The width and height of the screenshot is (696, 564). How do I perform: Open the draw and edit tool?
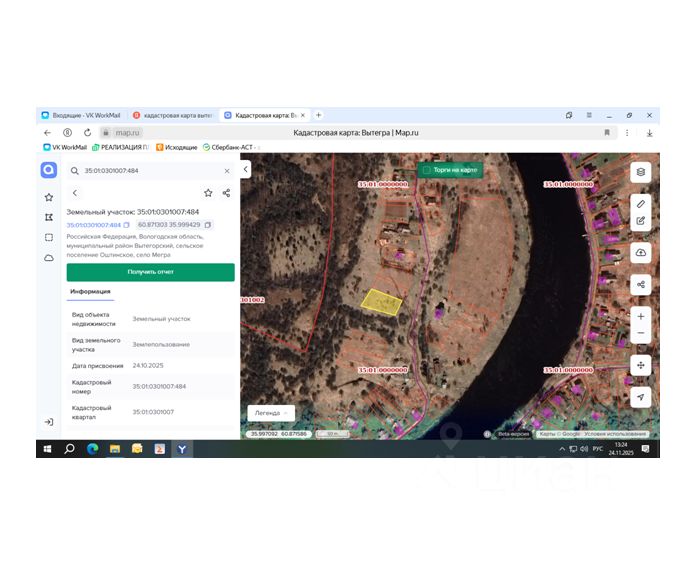pos(641,221)
